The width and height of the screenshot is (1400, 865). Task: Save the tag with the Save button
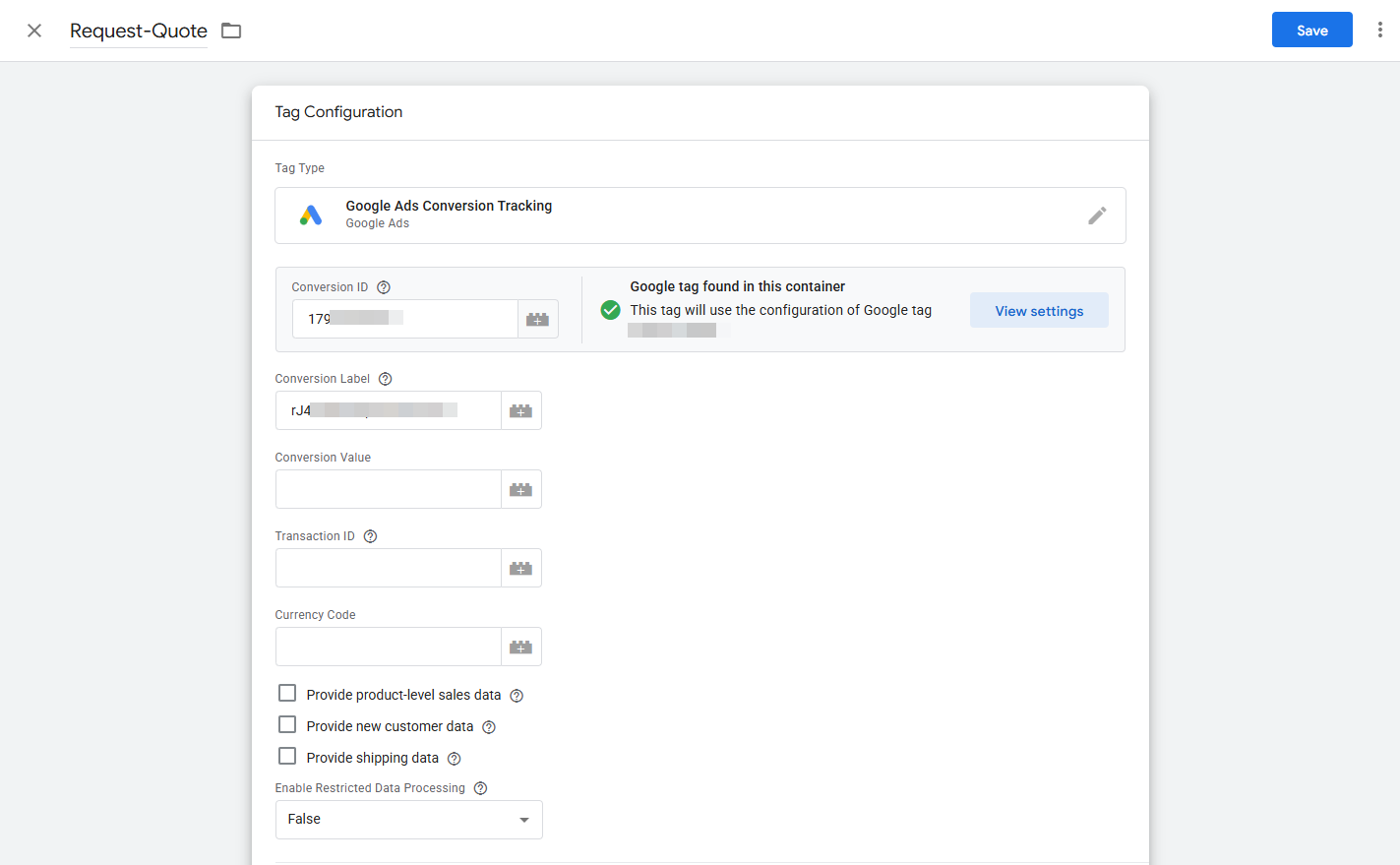pyautogui.click(x=1312, y=30)
